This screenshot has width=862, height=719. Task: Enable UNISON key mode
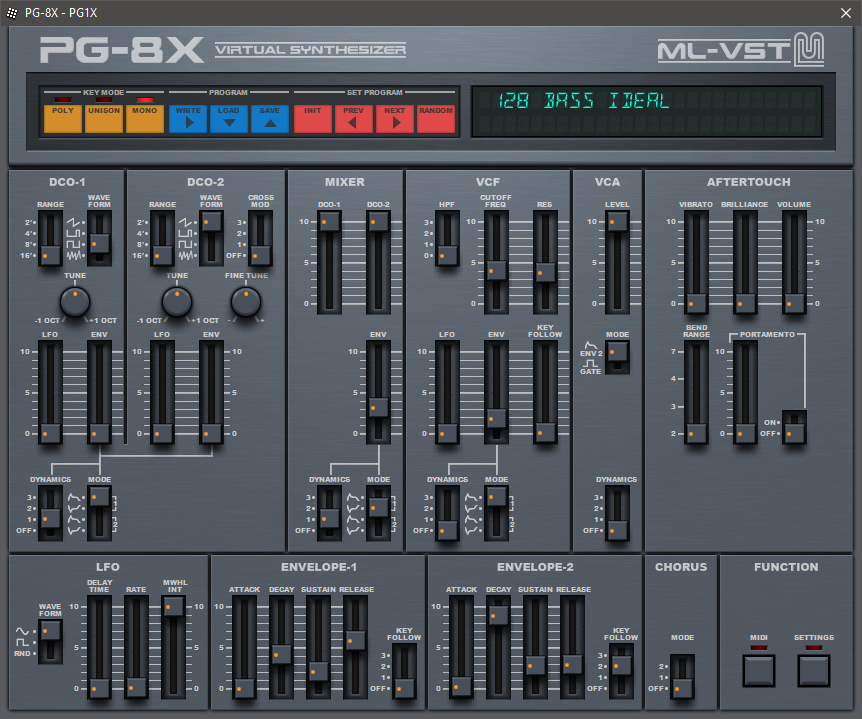pyautogui.click(x=104, y=119)
